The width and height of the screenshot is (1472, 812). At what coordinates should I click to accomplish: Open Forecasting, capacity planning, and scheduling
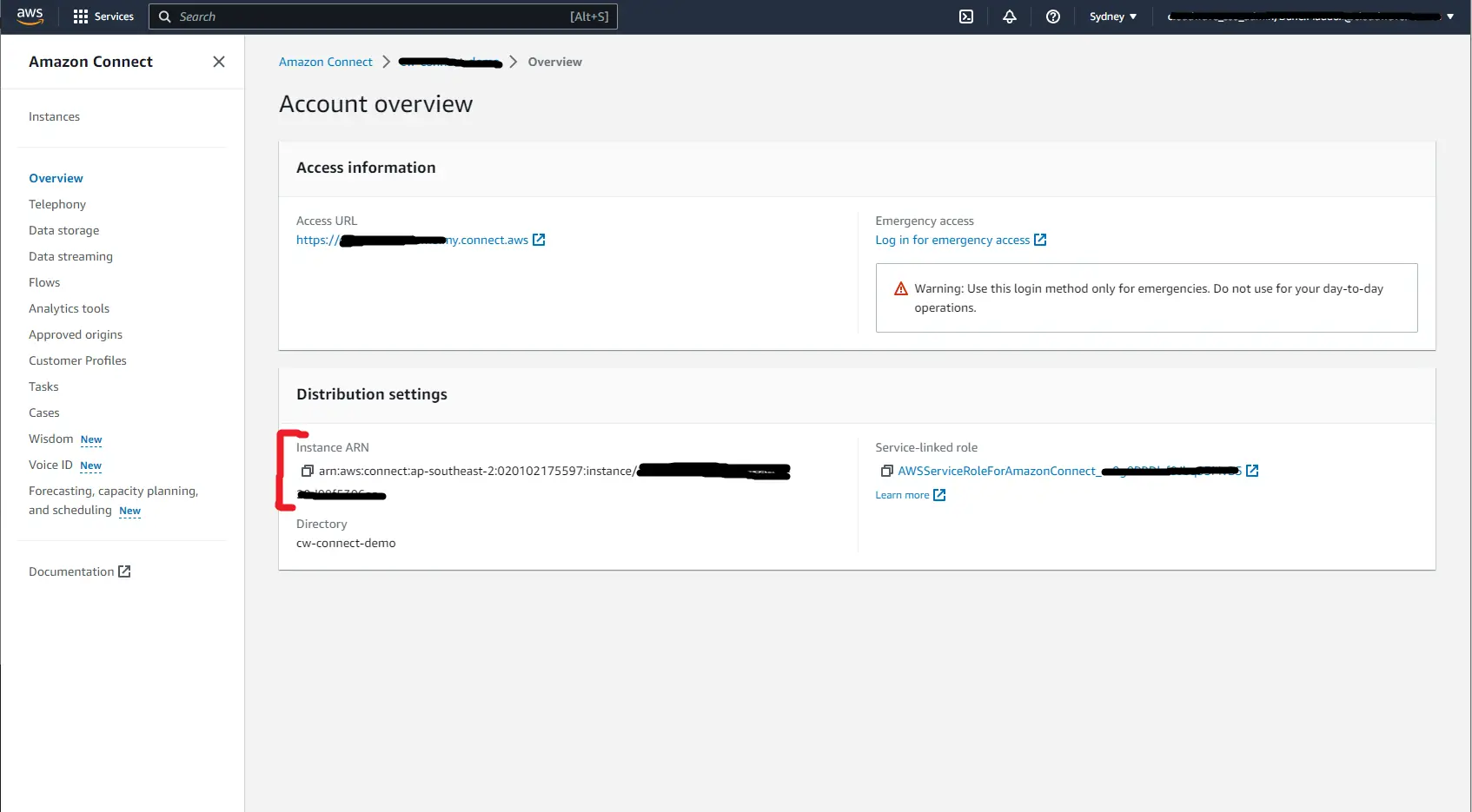tap(113, 500)
